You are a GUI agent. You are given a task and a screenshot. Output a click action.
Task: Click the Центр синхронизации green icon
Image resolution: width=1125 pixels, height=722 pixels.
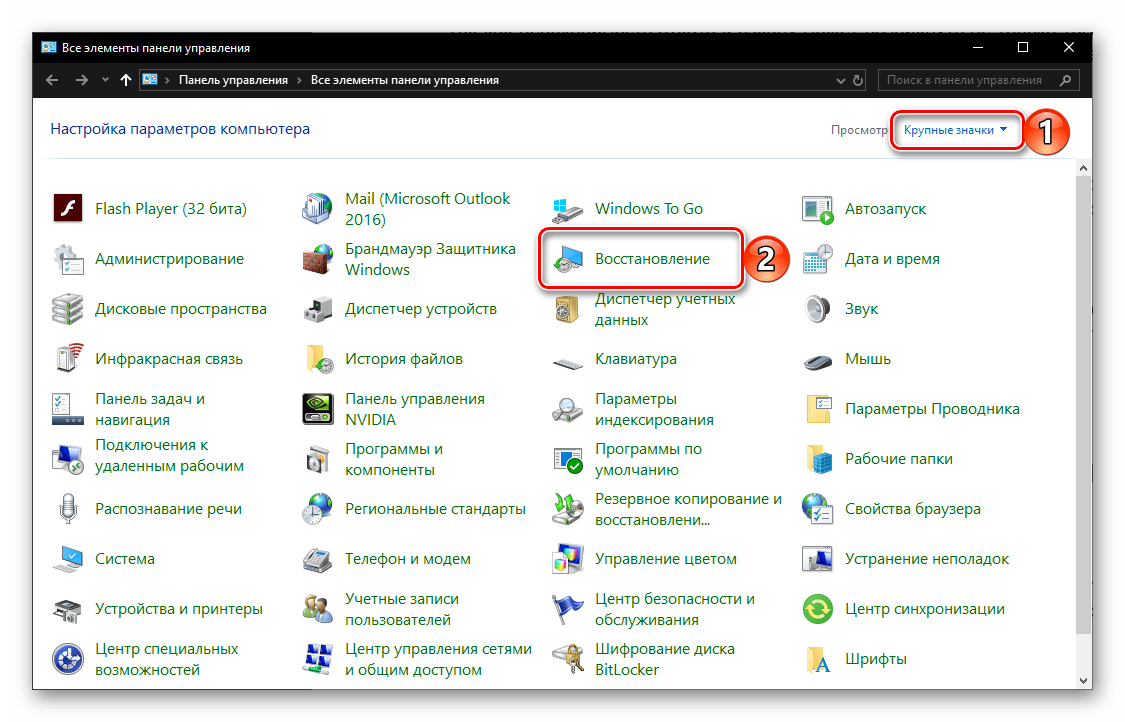click(x=818, y=609)
